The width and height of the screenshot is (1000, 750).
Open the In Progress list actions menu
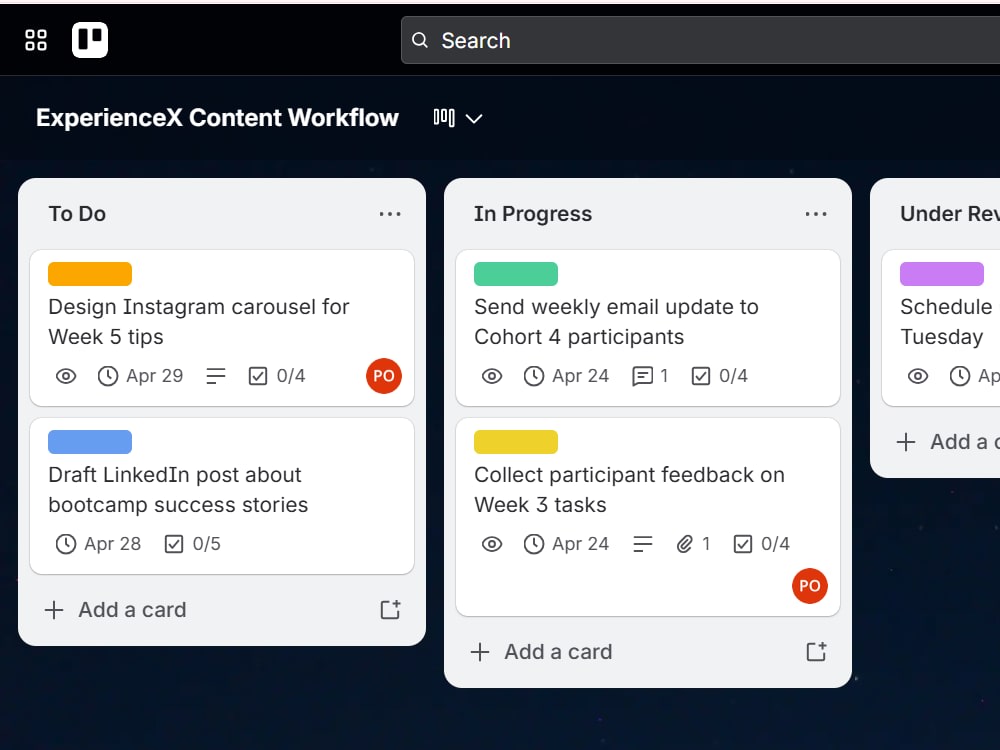pyautogui.click(x=816, y=214)
